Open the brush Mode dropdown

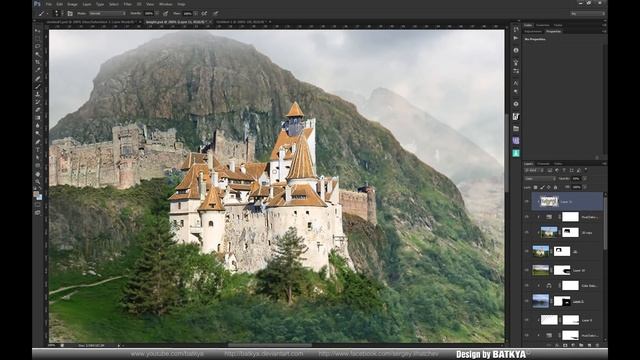pyautogui.click(x=108, y=13)
